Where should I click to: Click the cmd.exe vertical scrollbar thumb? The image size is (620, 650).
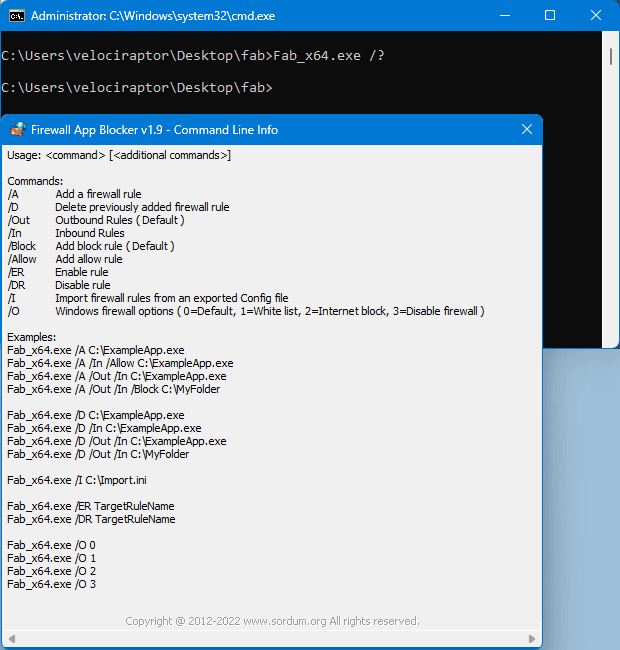[611, 56]
